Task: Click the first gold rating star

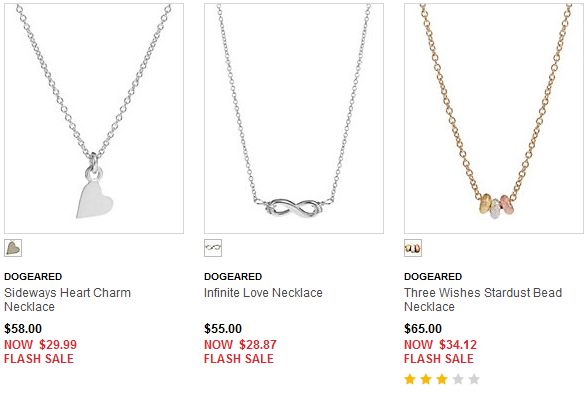Action: (x=410, y=379)
